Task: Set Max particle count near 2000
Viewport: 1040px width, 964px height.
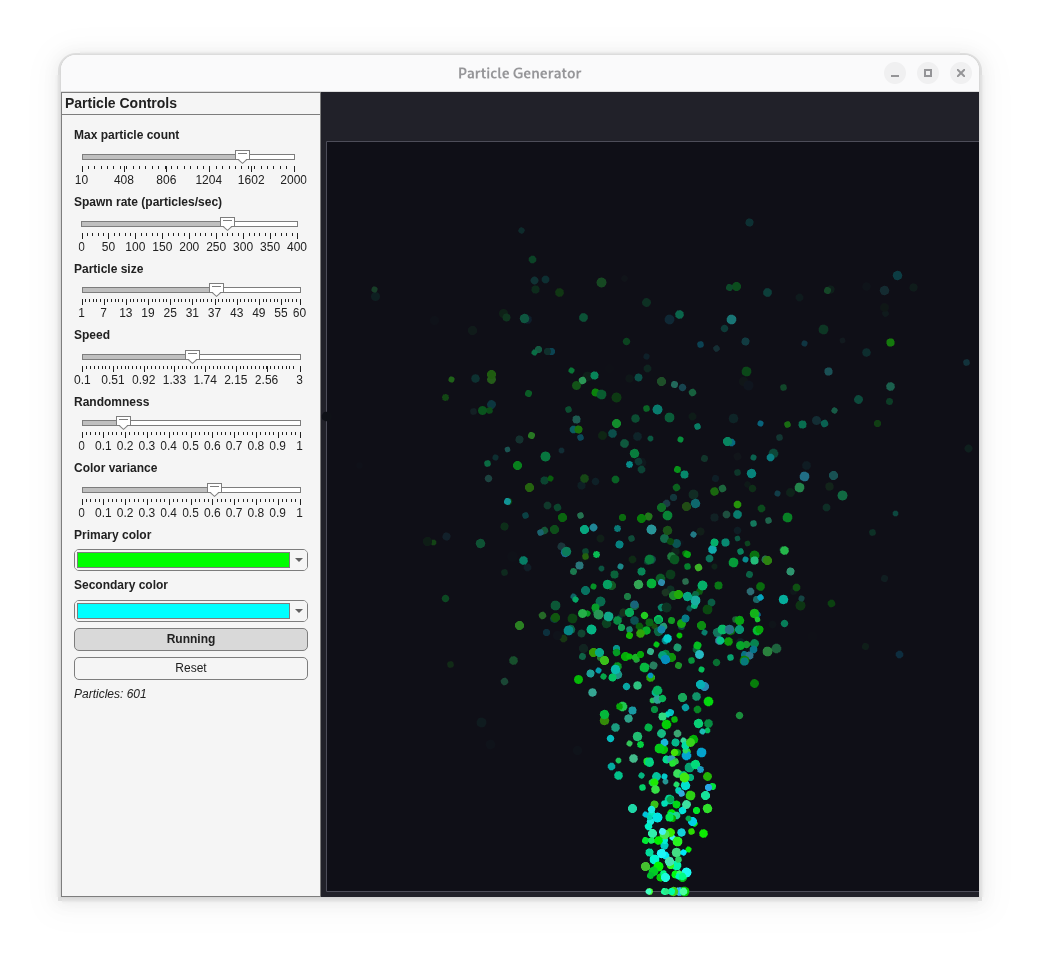Action: 293,157
